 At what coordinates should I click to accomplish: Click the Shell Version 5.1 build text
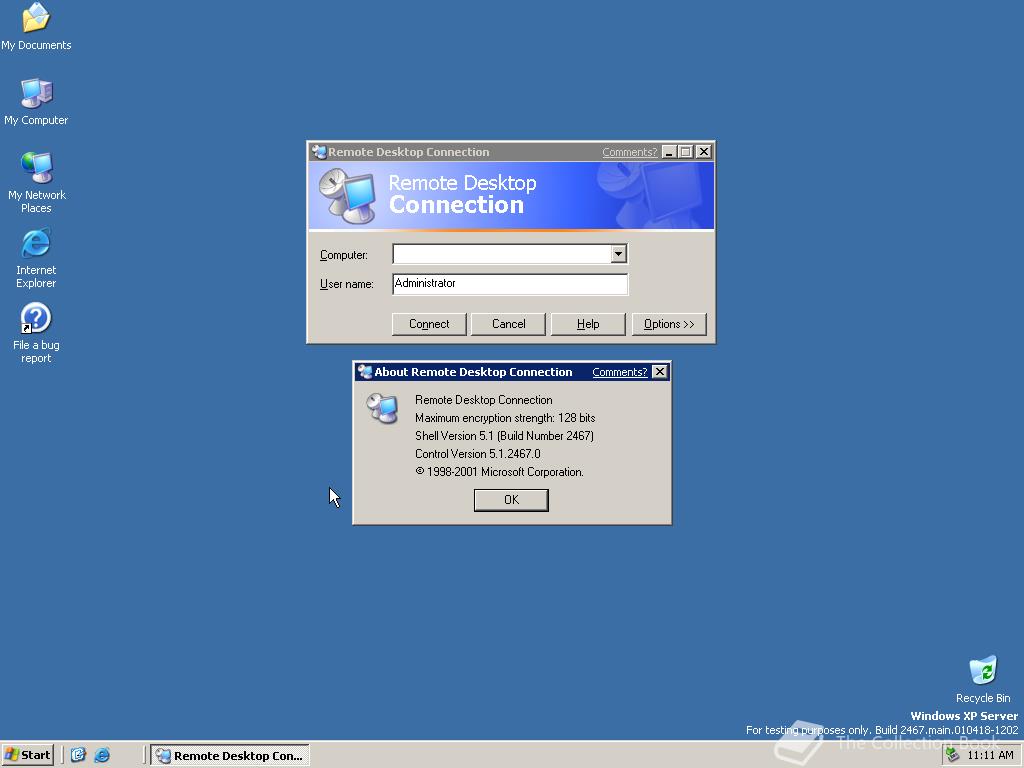(x=504, y=436)
